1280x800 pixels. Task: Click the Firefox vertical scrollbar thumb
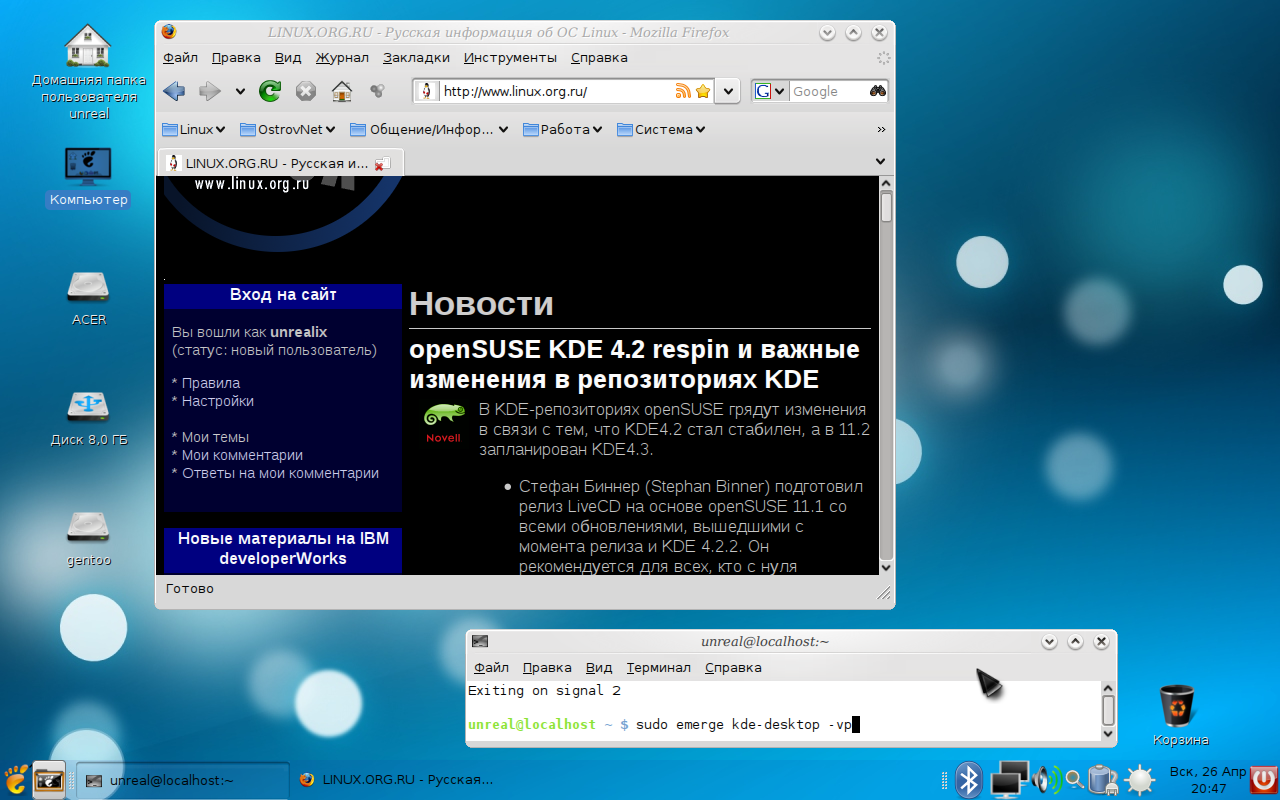pos(886,208)
